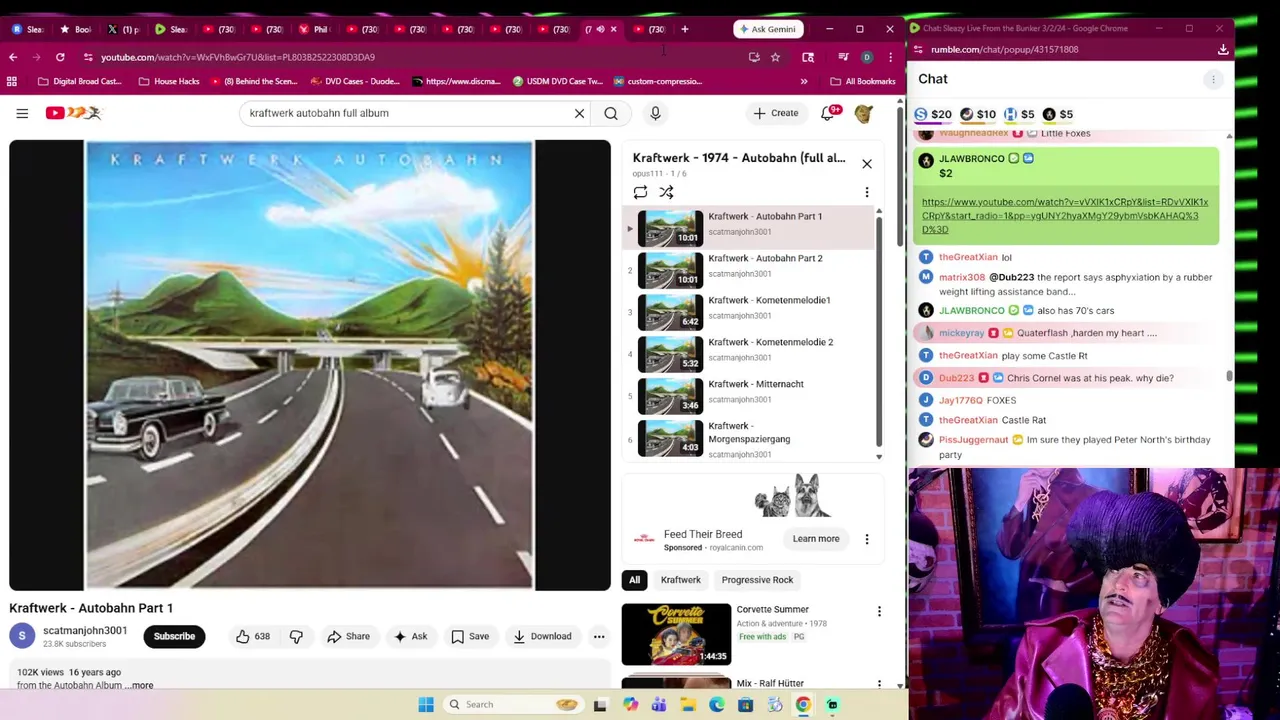Screen dimensions: 1280x720
Task: Clear the YouTube search box text
Action: 579,113
